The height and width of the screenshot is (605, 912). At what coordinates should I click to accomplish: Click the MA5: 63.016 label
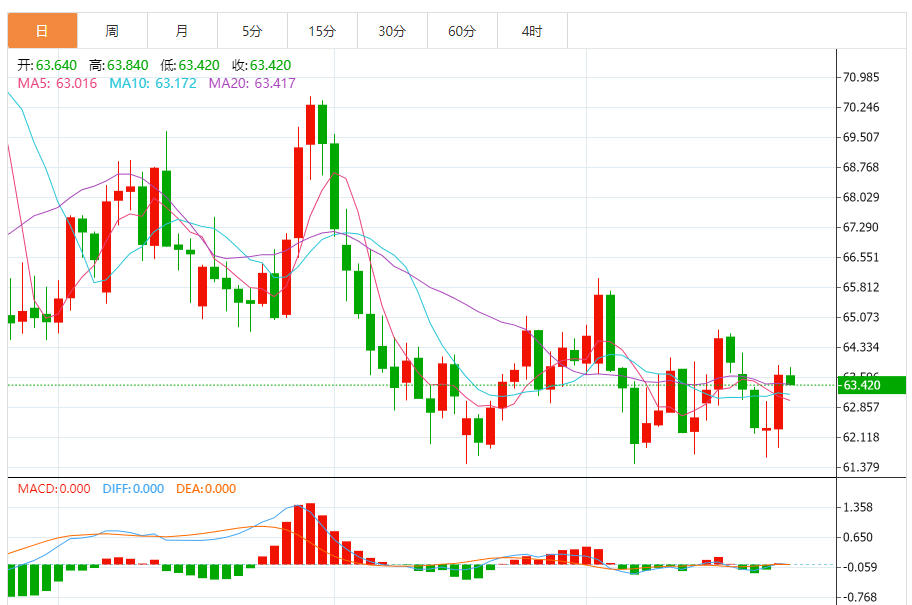(57, 83)
